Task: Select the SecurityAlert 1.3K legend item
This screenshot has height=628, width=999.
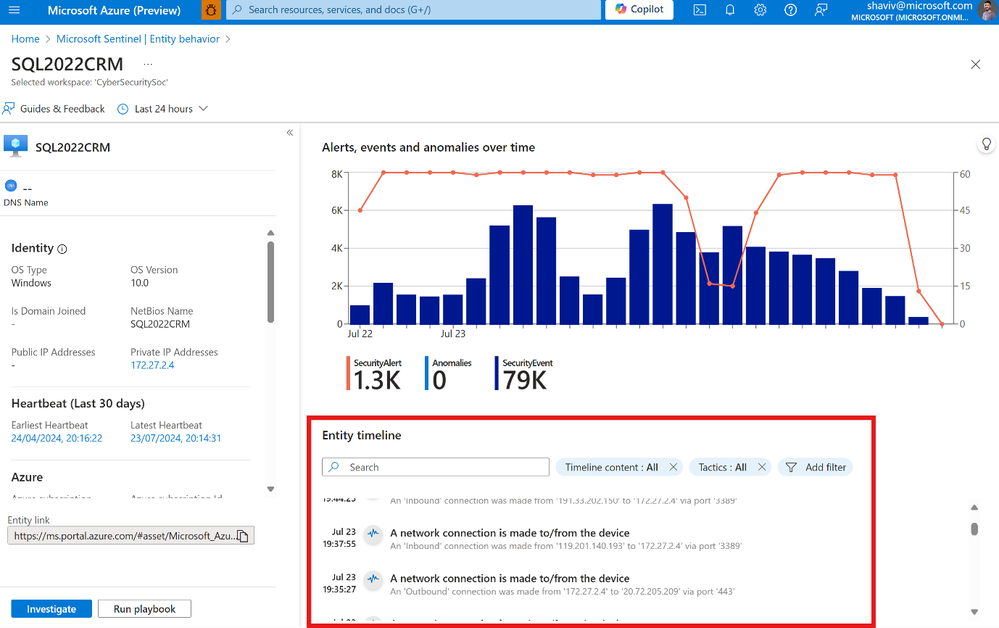Action: pos(376,374)
